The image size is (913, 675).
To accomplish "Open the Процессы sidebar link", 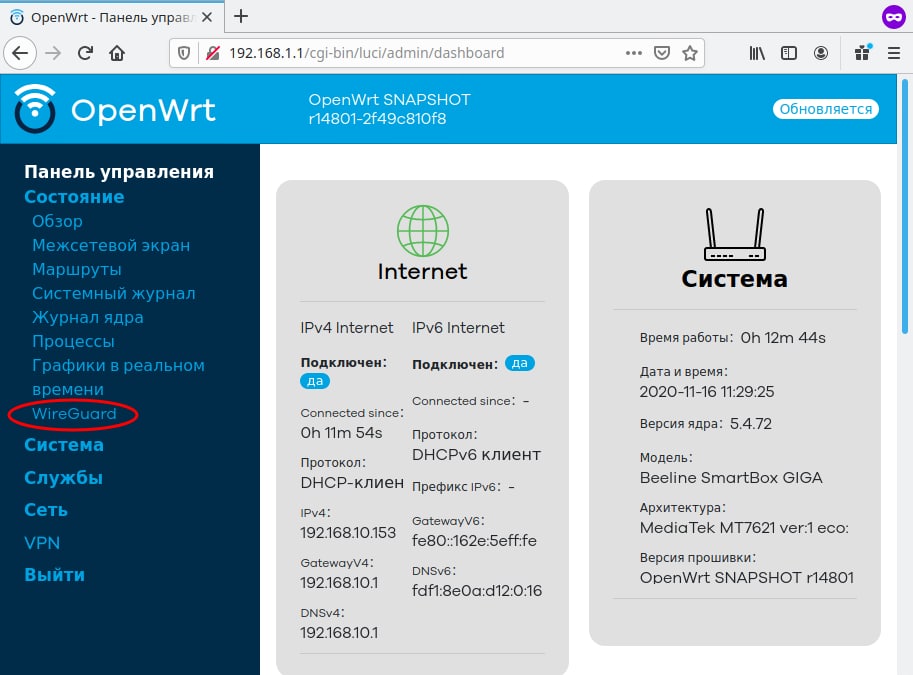I will (73, 341).
